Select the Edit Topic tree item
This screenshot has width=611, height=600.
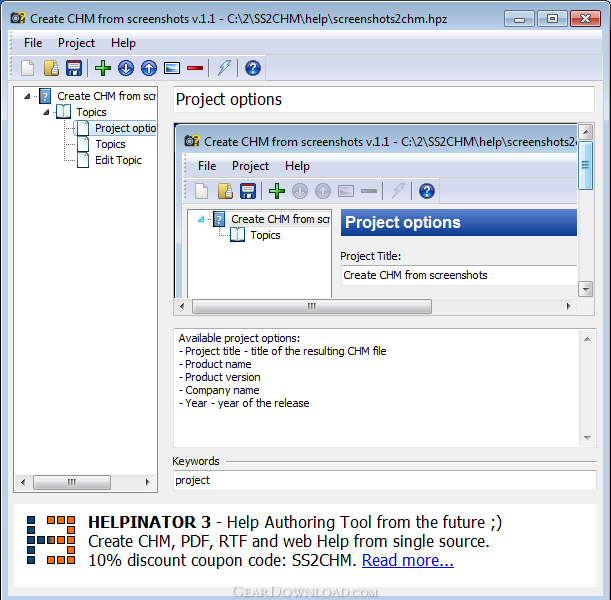pyautogui.click(x=118, y=160)
